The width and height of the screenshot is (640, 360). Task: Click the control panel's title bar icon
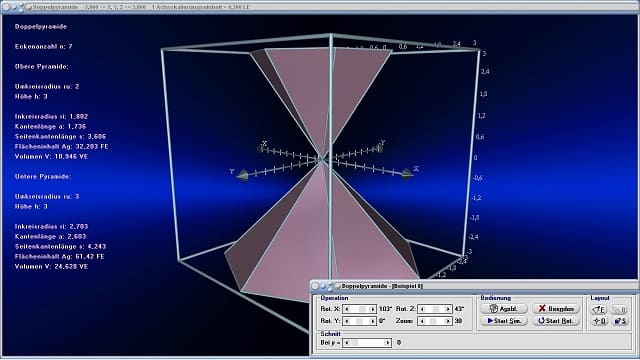(x=338, y=286)
